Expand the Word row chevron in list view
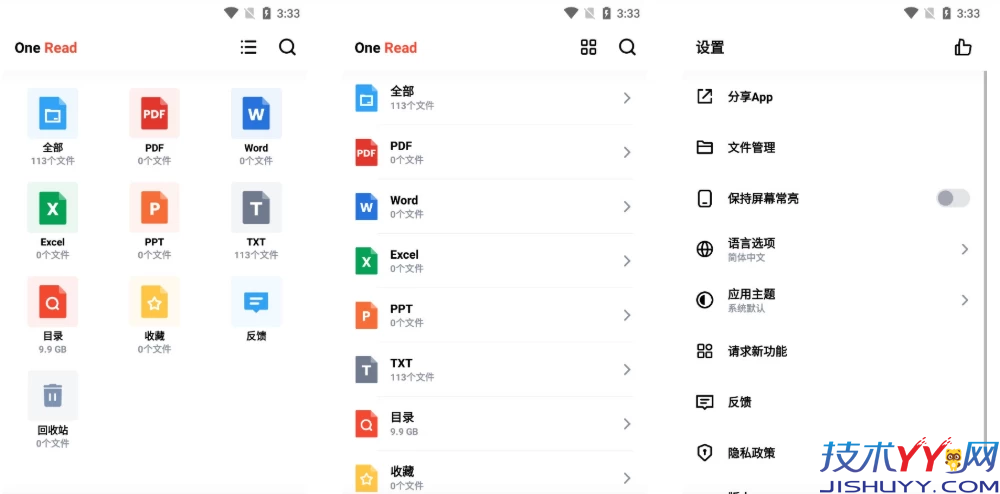Viewport: 1000px width, 494px height. (x=627, y=207)
